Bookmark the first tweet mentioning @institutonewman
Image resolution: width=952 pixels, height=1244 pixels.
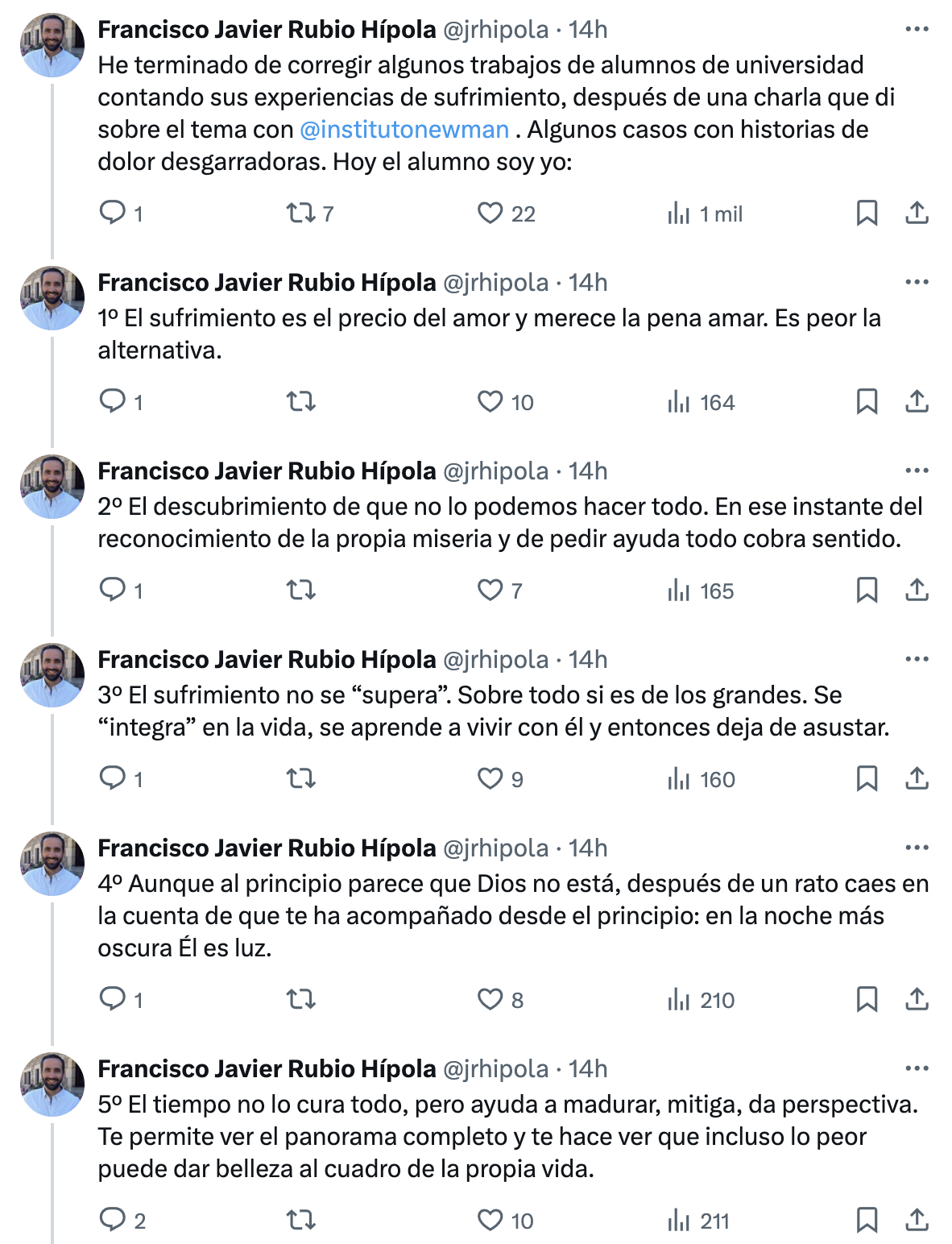coord(867,213)
